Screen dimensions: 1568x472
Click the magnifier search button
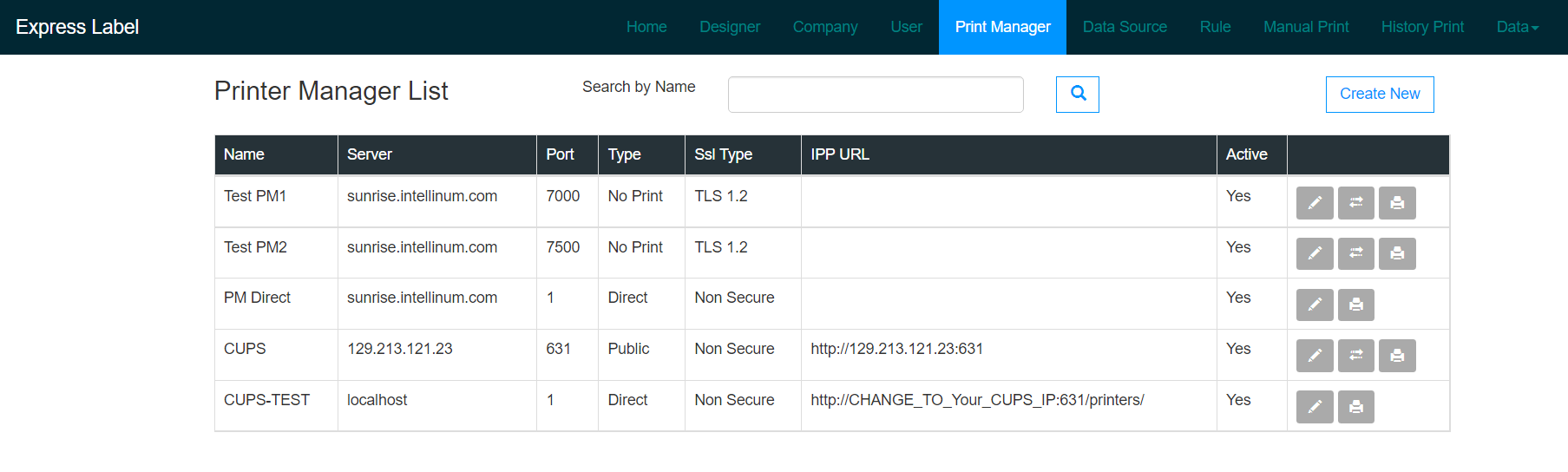click(1078, 94)
